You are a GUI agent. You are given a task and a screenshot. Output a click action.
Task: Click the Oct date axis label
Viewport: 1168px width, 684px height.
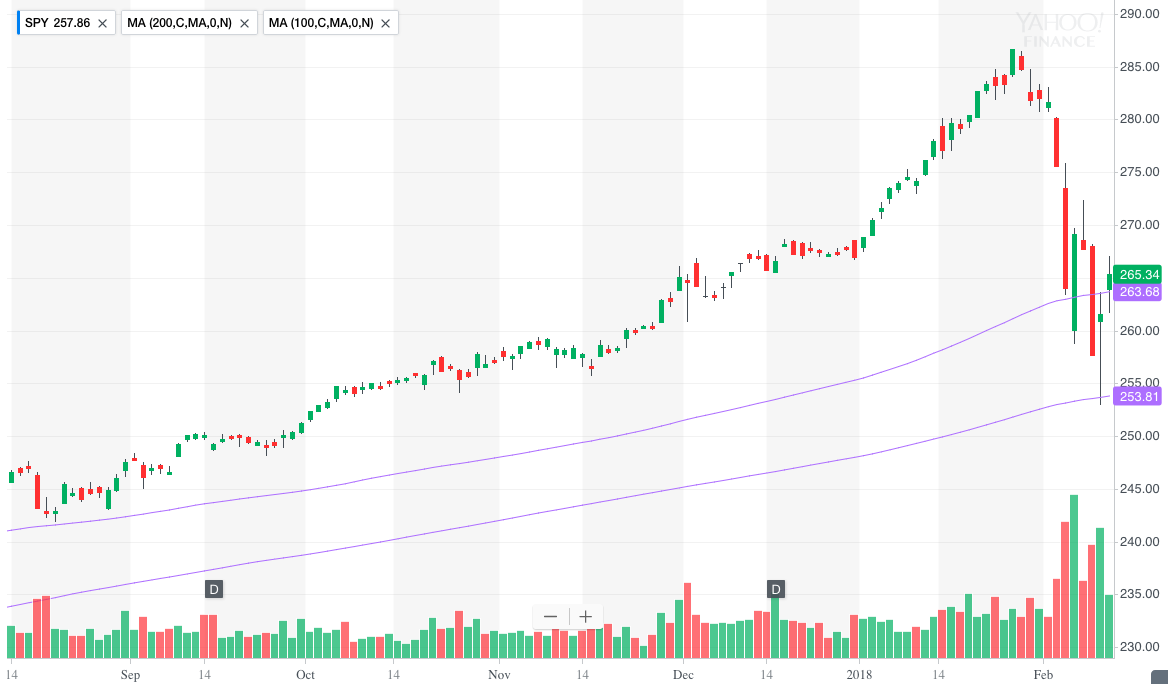click(305, 674)
